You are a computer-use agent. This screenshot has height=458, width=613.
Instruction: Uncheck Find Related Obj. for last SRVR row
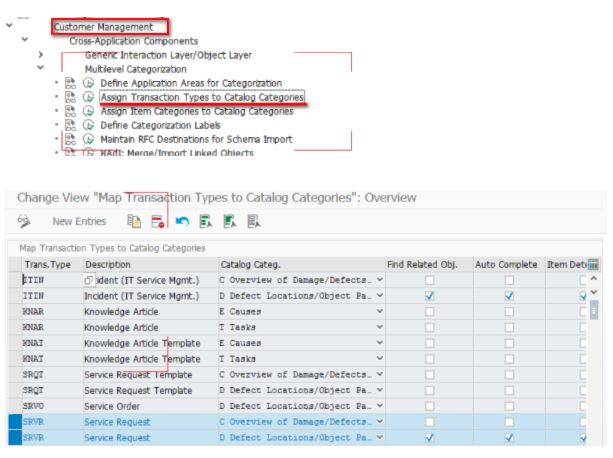430,438
